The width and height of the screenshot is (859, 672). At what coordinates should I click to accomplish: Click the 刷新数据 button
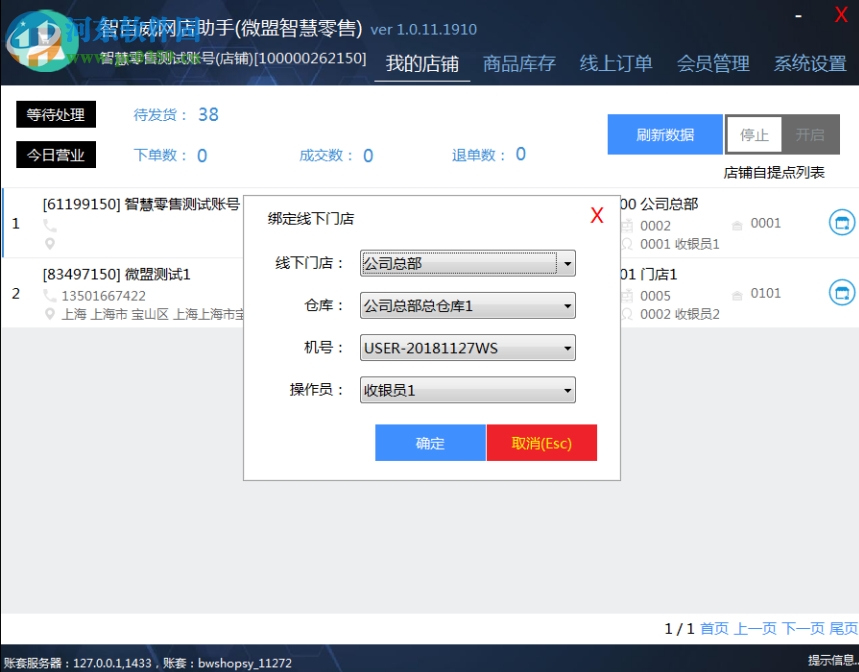click(664, 134)
